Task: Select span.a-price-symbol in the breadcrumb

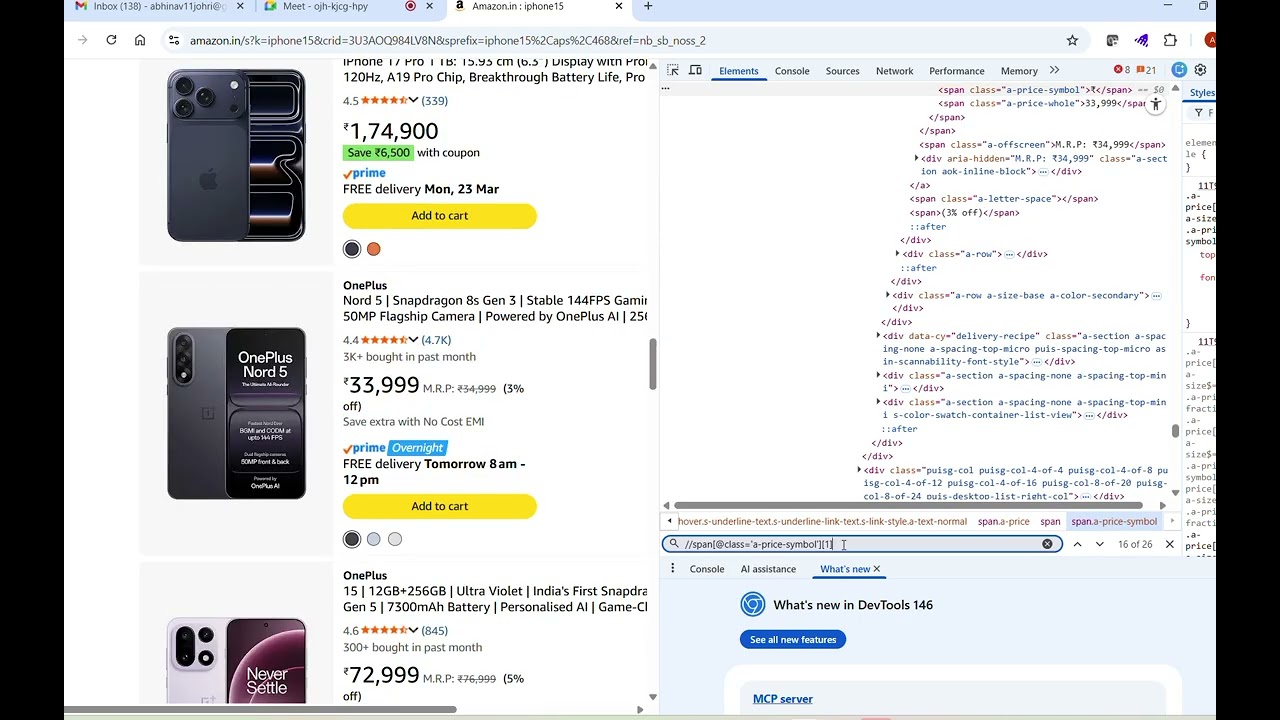Action: (1114, 521)
